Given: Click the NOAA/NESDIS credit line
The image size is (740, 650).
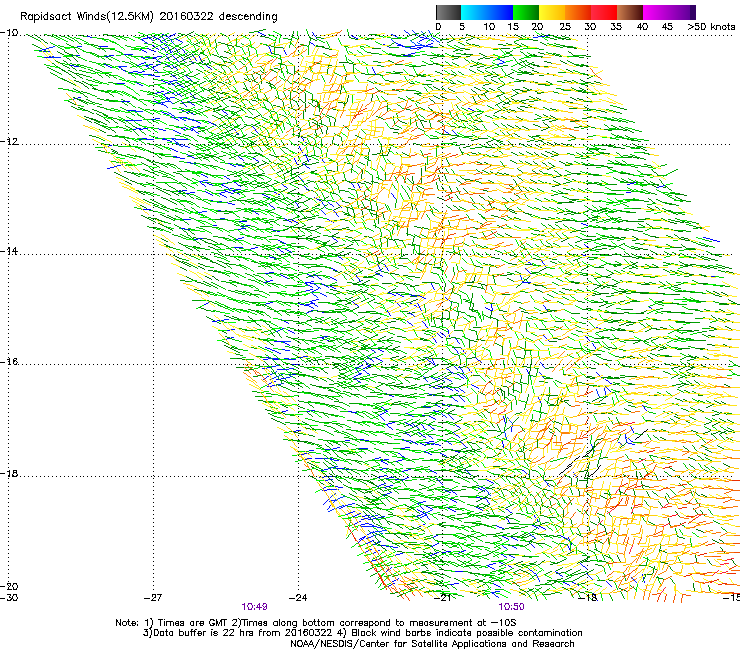Looking at the screenshot, I should click(432, 644).
